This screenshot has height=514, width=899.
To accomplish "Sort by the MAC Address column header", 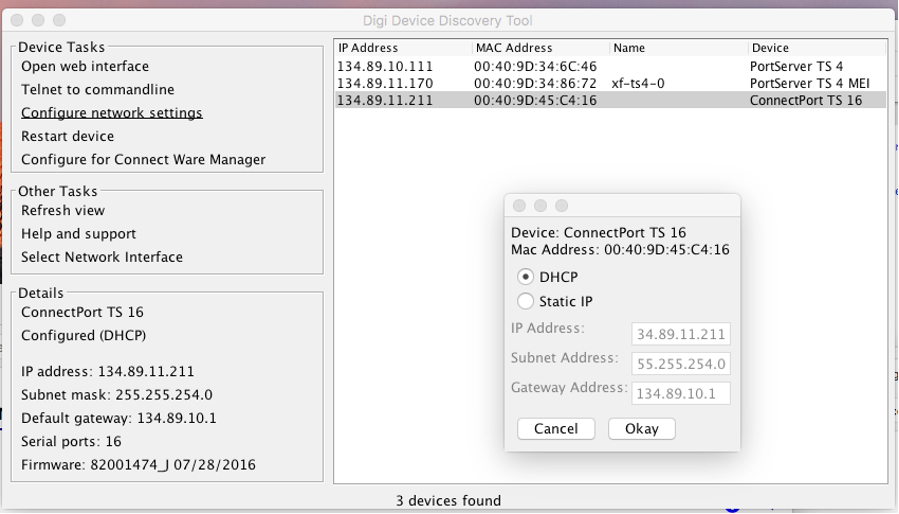I will pos(515,48).
